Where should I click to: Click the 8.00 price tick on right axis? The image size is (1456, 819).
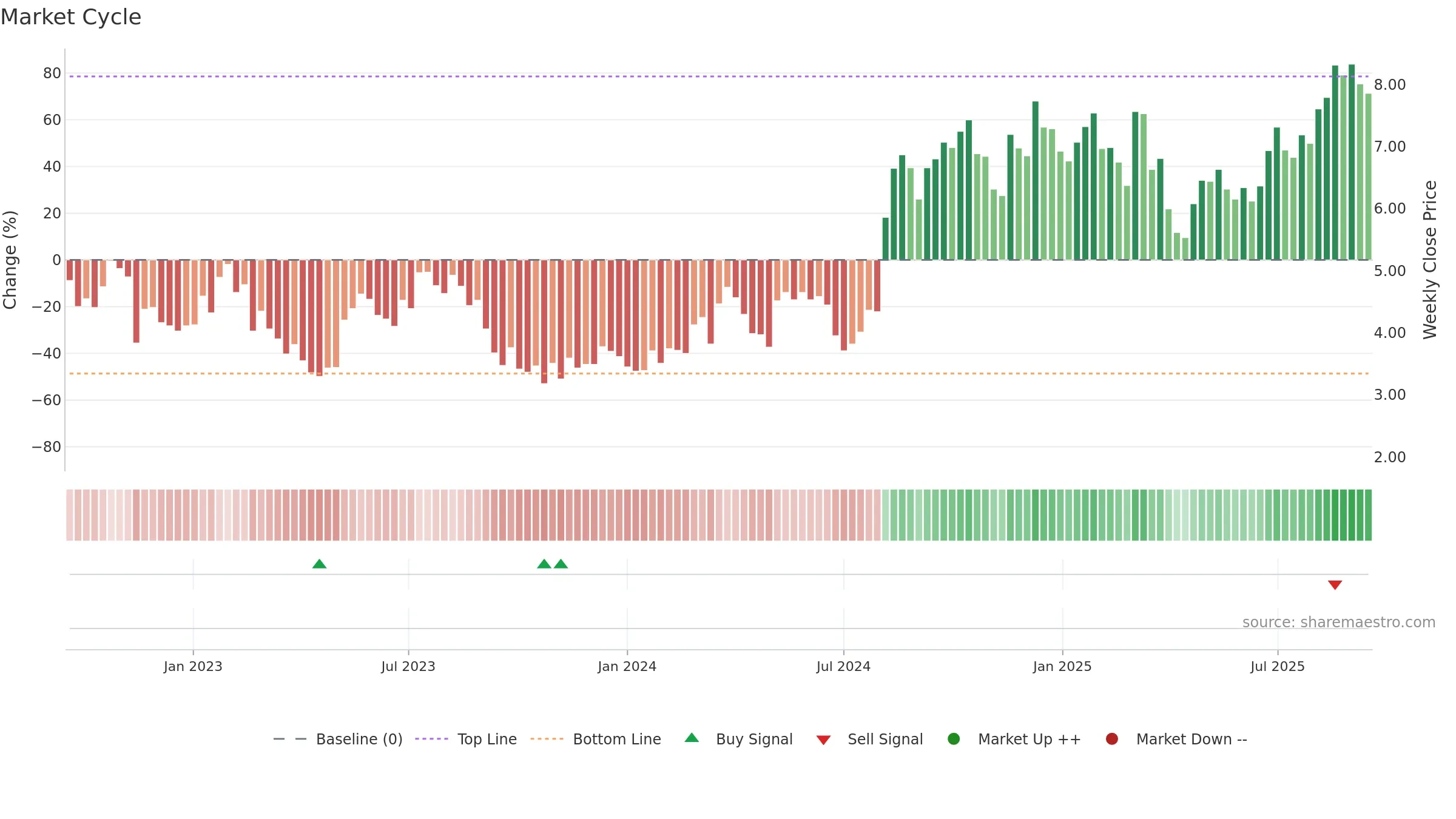1390,85
